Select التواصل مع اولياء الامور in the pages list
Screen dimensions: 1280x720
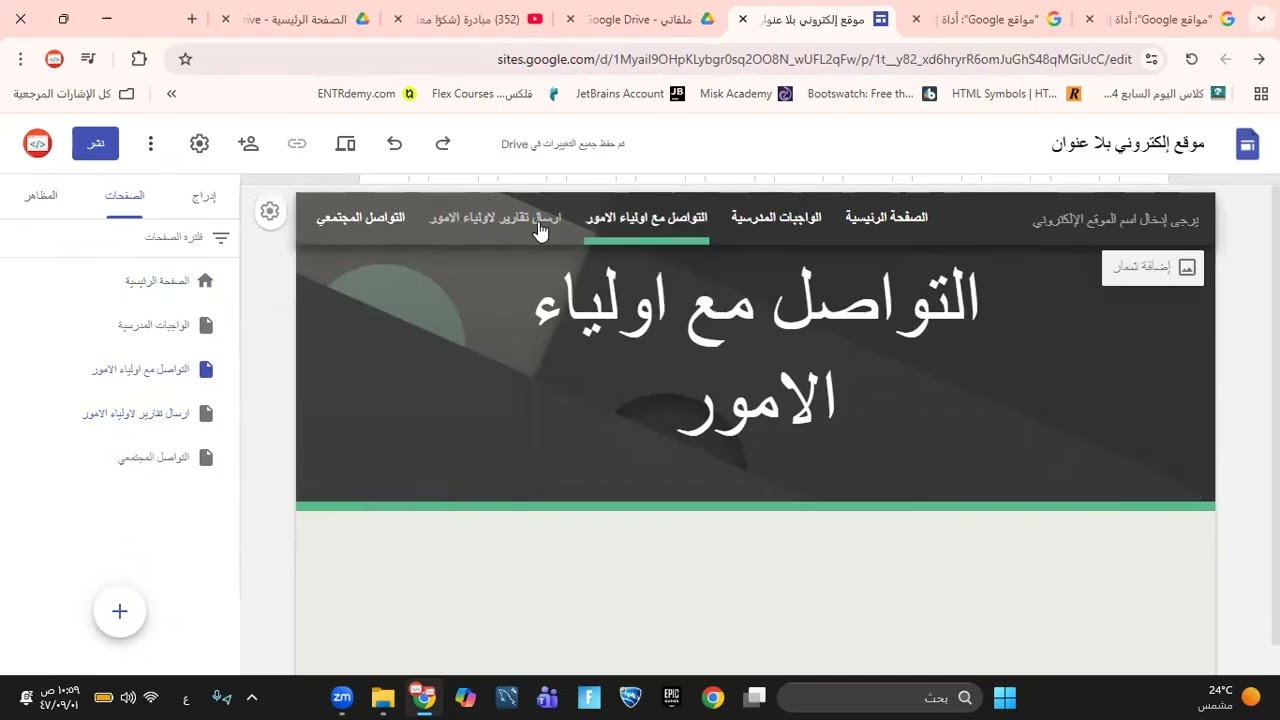[x=141, y=369]
